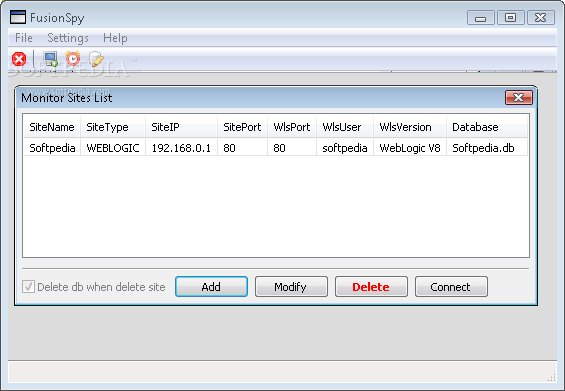Click the SiteType column header
This screenshot has height=391, width=565.
(113, 127)
